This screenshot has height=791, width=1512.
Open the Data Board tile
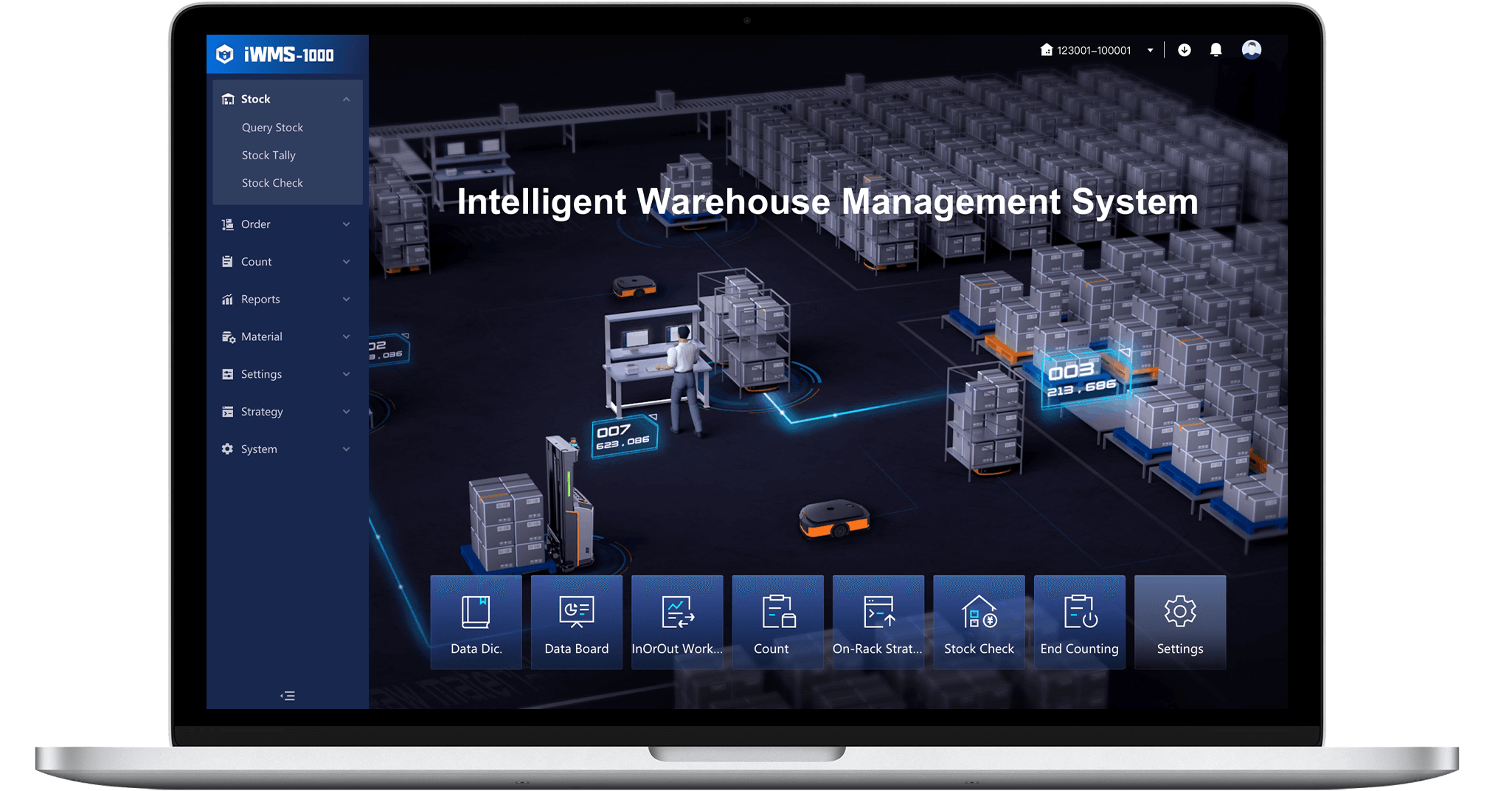pos(576,622)
